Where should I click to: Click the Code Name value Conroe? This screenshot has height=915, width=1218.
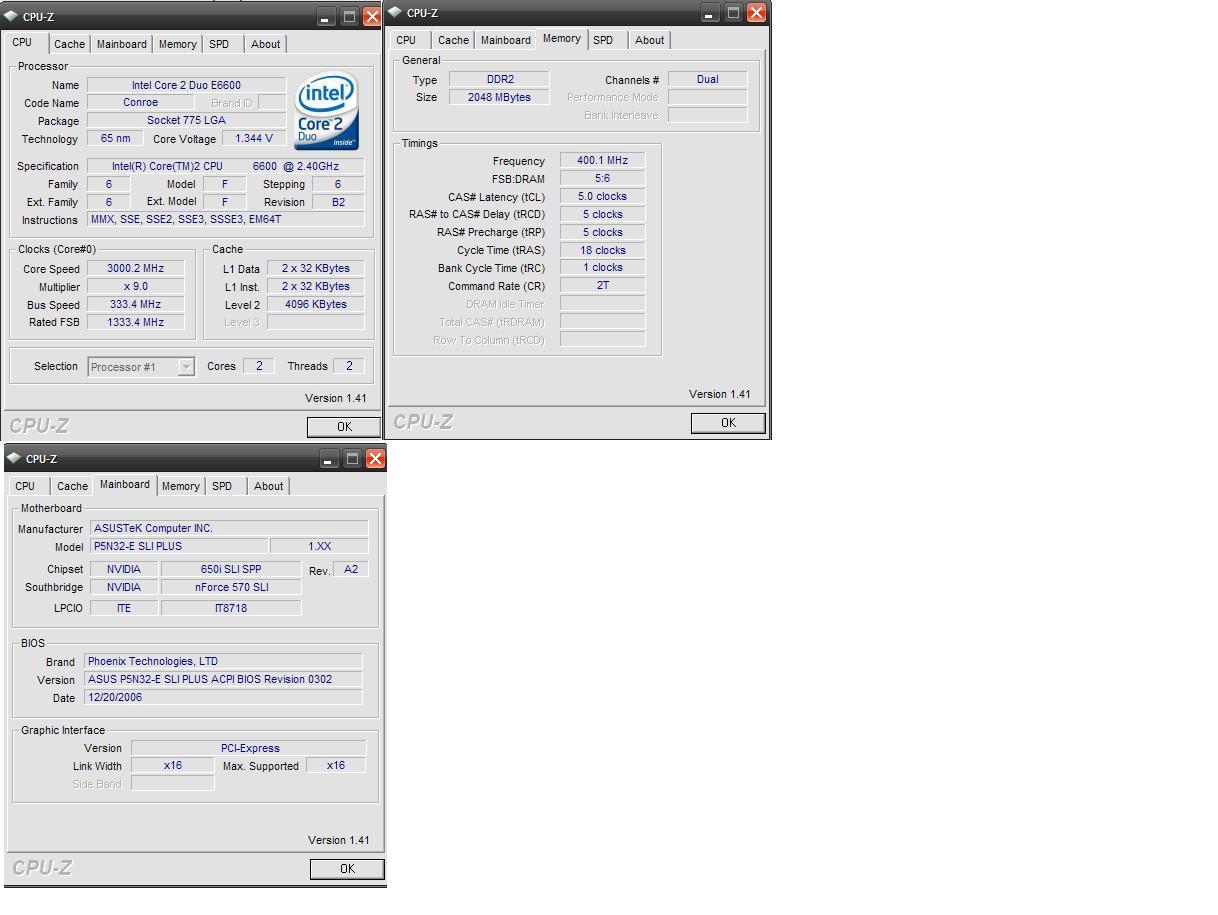tap(140, 102)
